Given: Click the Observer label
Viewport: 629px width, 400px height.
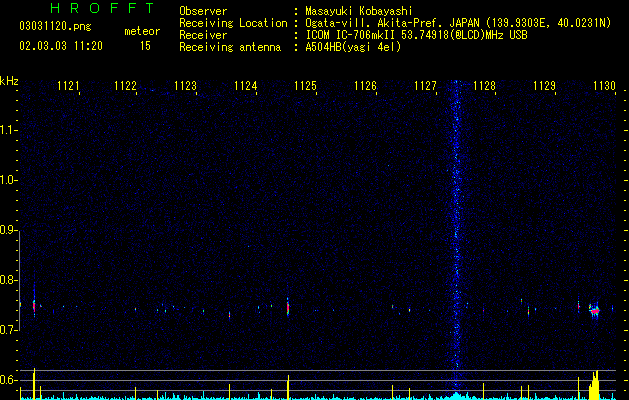Looking at the screenshot, I should tap(203, 11).
